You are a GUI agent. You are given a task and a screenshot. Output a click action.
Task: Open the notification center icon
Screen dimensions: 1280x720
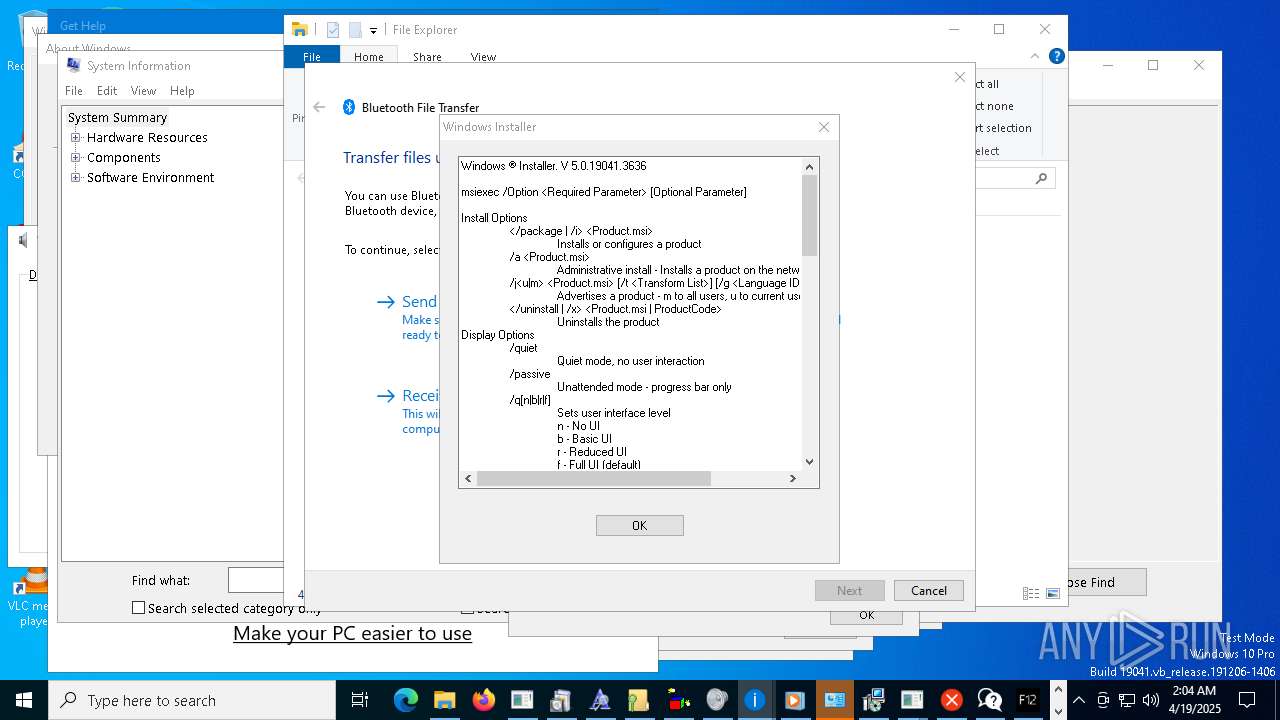1246,700
